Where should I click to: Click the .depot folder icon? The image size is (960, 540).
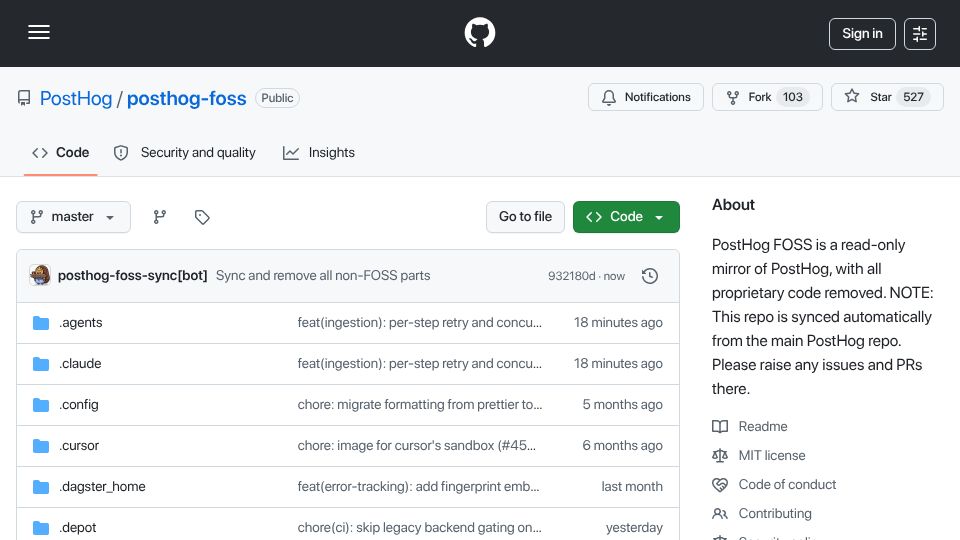coord(41,527)
